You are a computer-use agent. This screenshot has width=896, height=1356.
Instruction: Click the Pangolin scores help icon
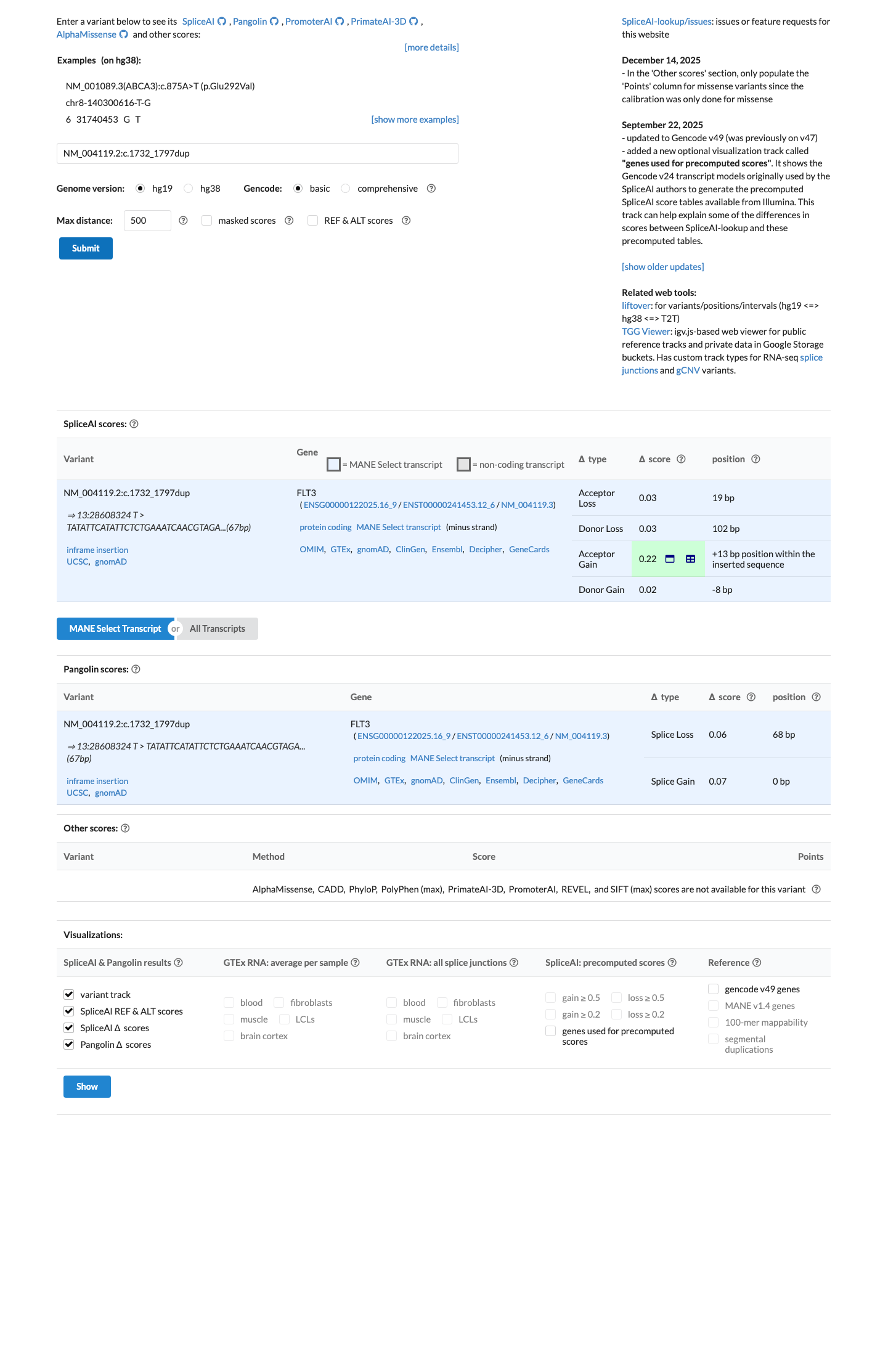tap(136, 669)
